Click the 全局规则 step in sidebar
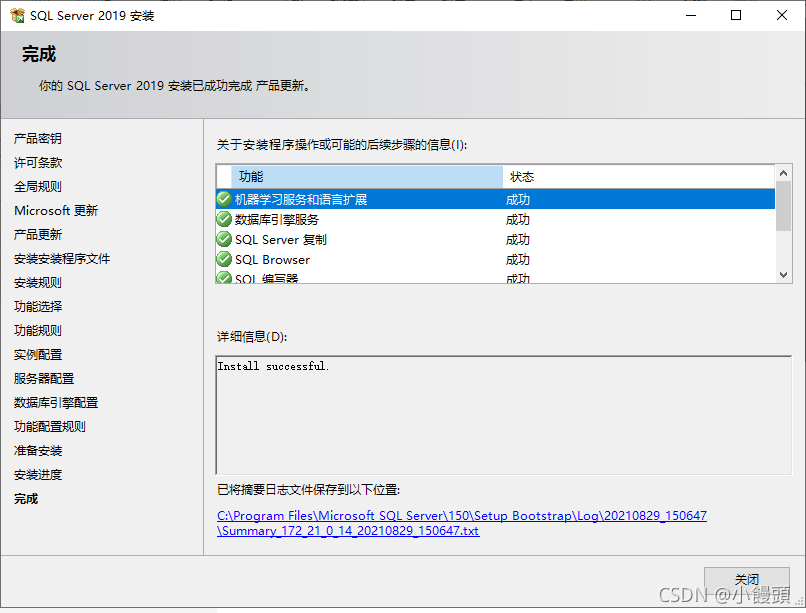The image size is (806, 613). (x=38, y=187)
